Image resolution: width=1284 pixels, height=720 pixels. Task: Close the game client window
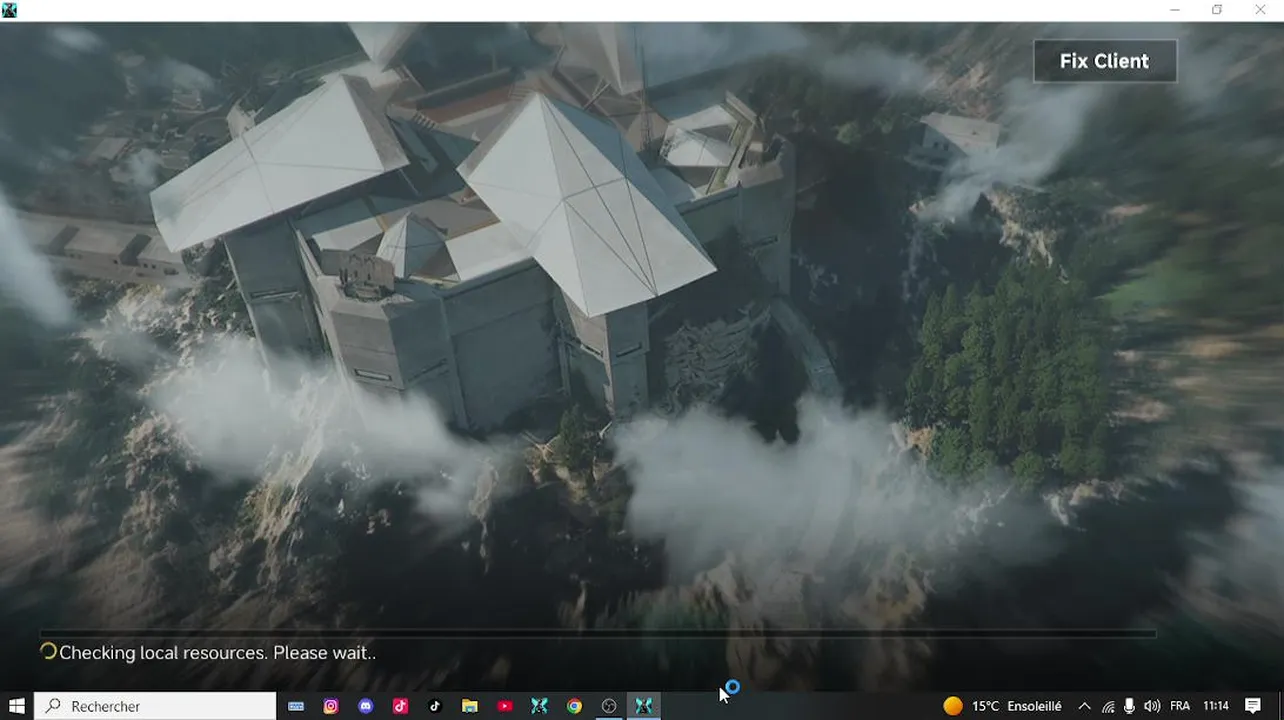pos(1260,10)
